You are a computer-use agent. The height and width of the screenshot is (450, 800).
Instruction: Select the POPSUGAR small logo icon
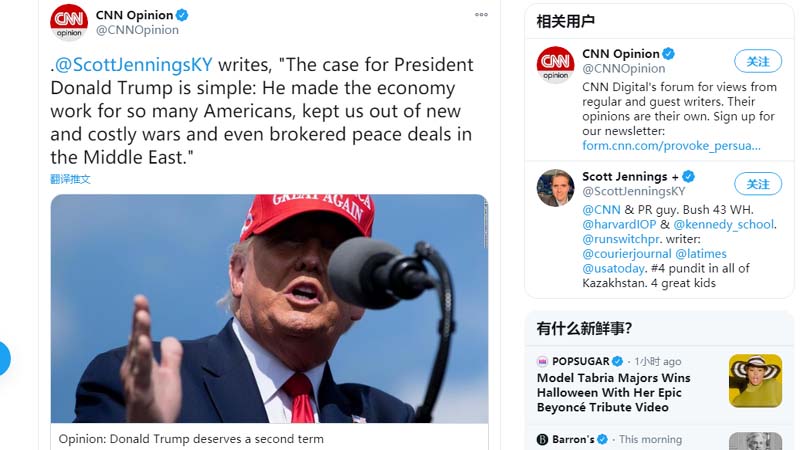point(542,362)
